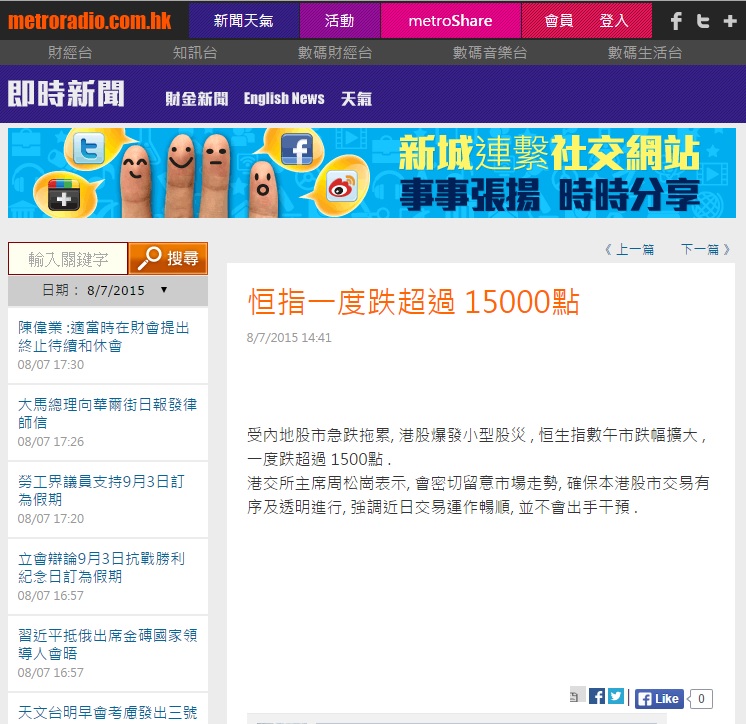Open the 新聞天氣 menu
The width and height of the screenshot is (746, 724).
(244, 20)
